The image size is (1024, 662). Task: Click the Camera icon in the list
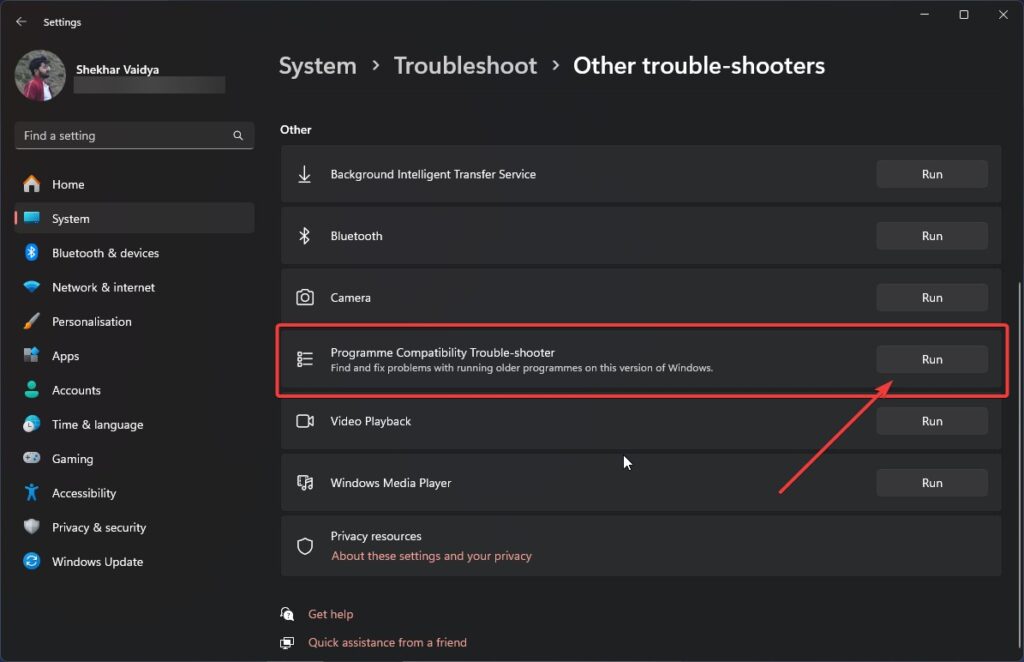click(304, 298)
